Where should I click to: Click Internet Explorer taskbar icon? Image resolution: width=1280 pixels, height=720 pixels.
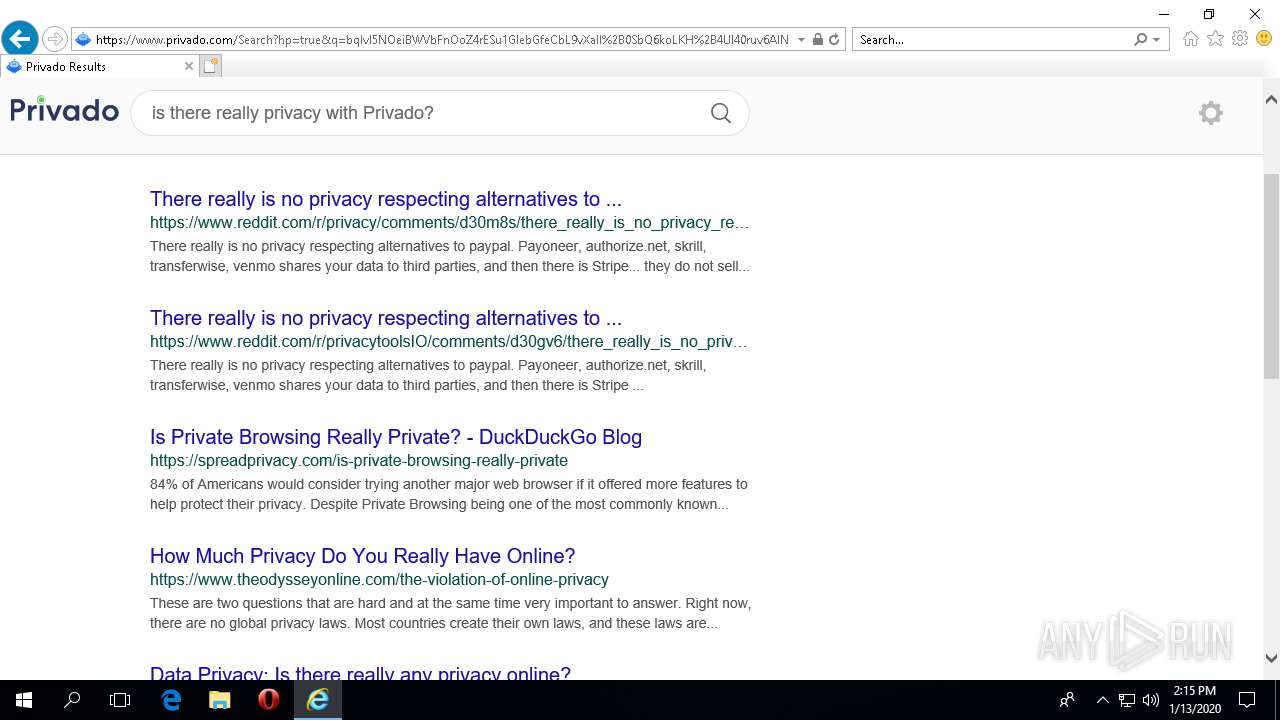318,700
